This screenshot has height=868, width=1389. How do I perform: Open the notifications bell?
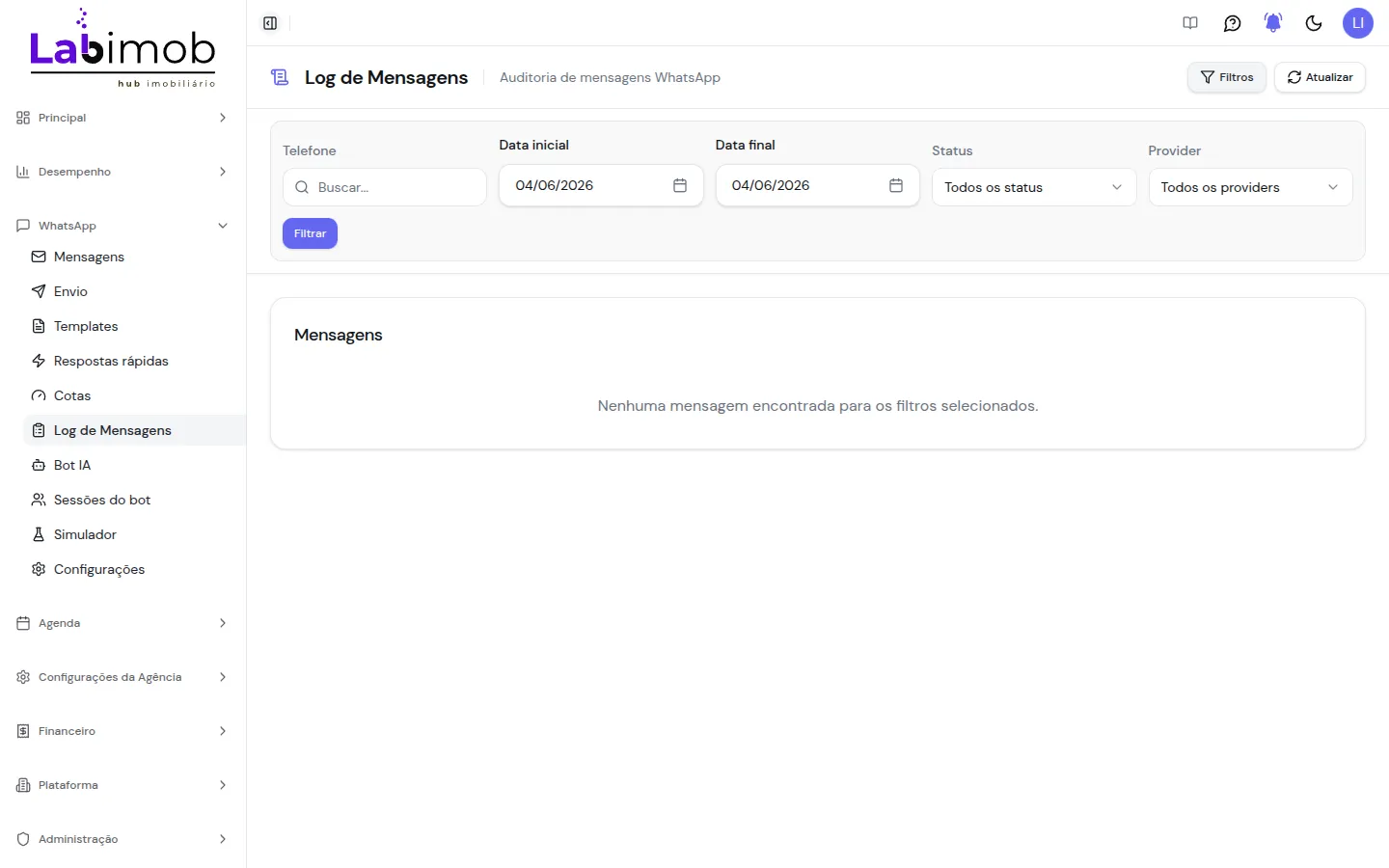(x=1273, y=23)
